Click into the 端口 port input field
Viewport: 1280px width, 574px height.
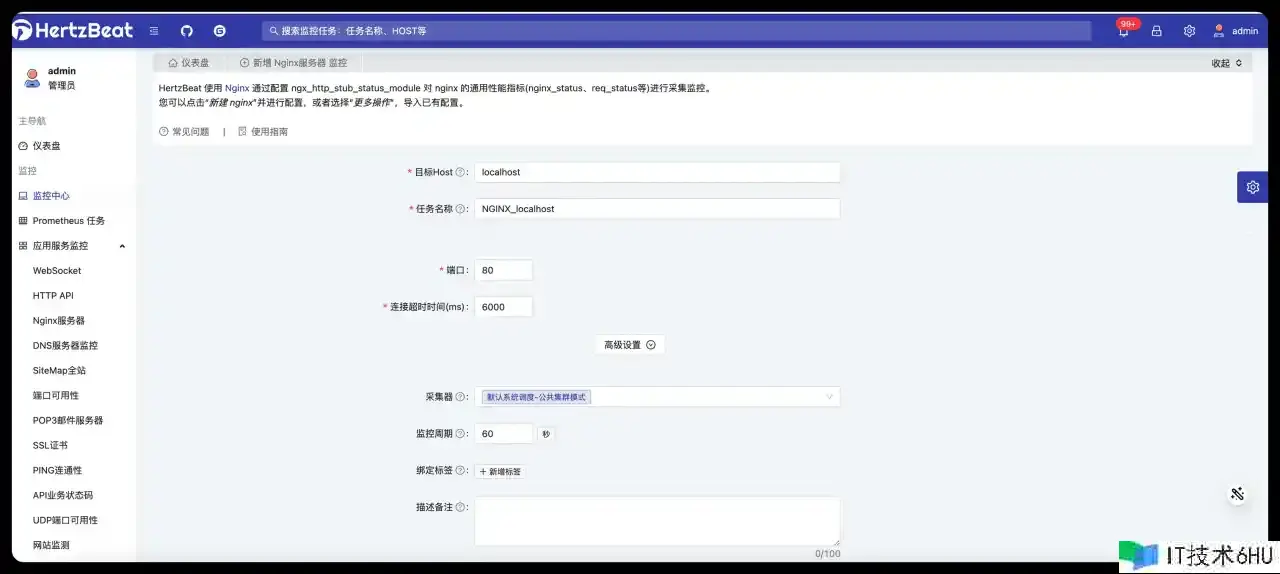pos(504,270)
